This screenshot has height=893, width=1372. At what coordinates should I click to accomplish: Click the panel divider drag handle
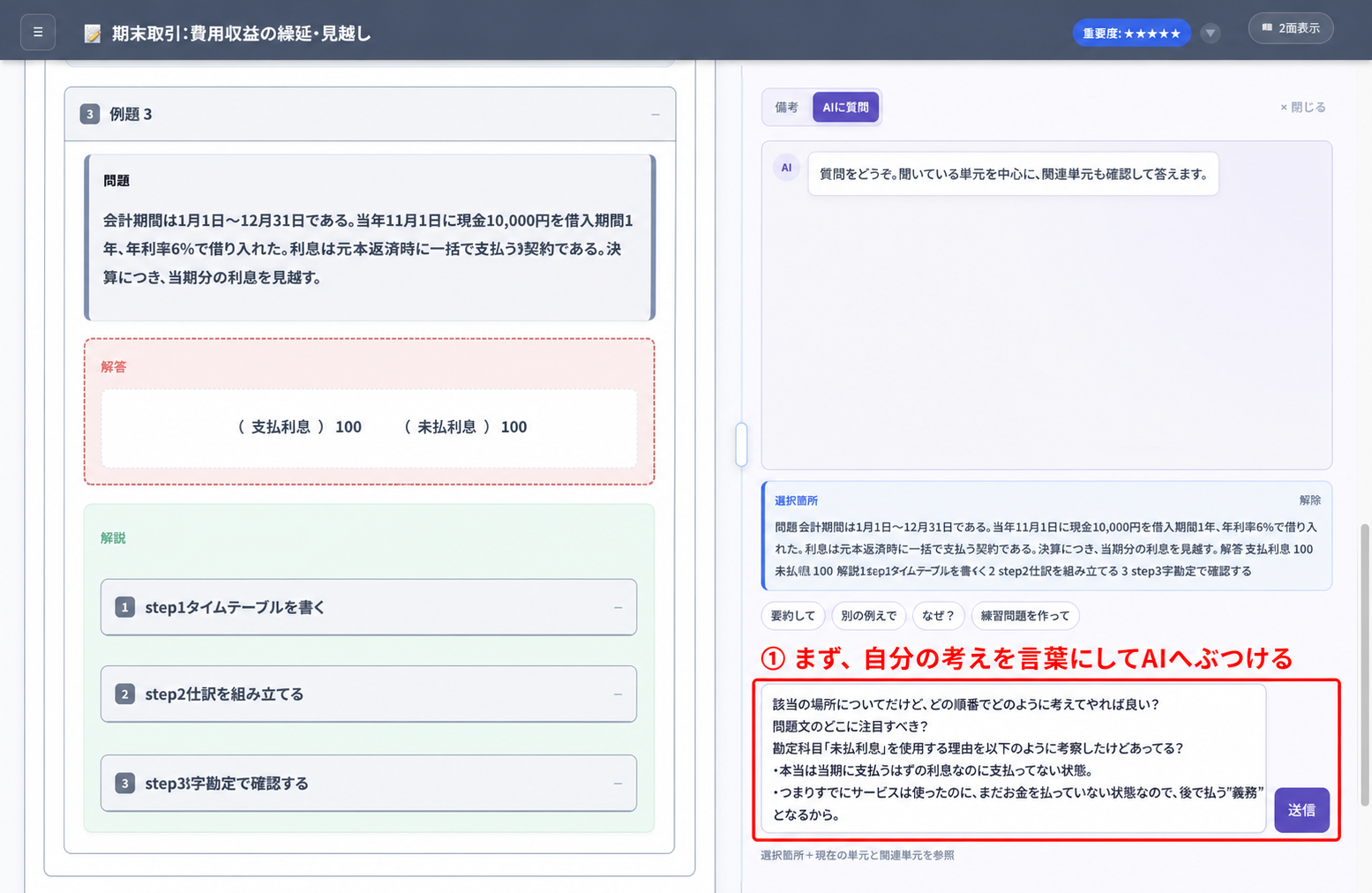pyautogui.click(x=741, y=445)
